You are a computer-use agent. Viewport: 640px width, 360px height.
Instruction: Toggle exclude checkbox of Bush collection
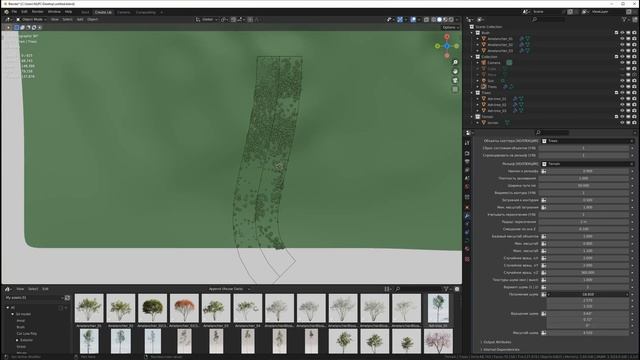(x=616, y=33)
